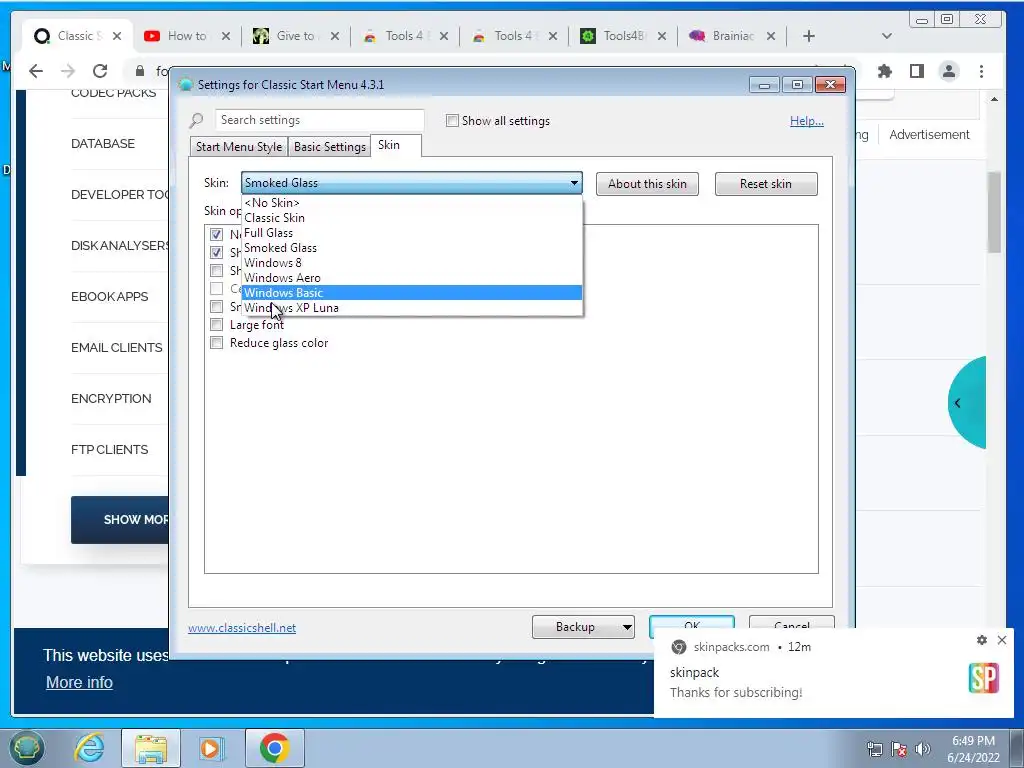The image size is (1024, 768).
Task: Open Internet Explorer from taskbar
Action: (x=89, y=748)
